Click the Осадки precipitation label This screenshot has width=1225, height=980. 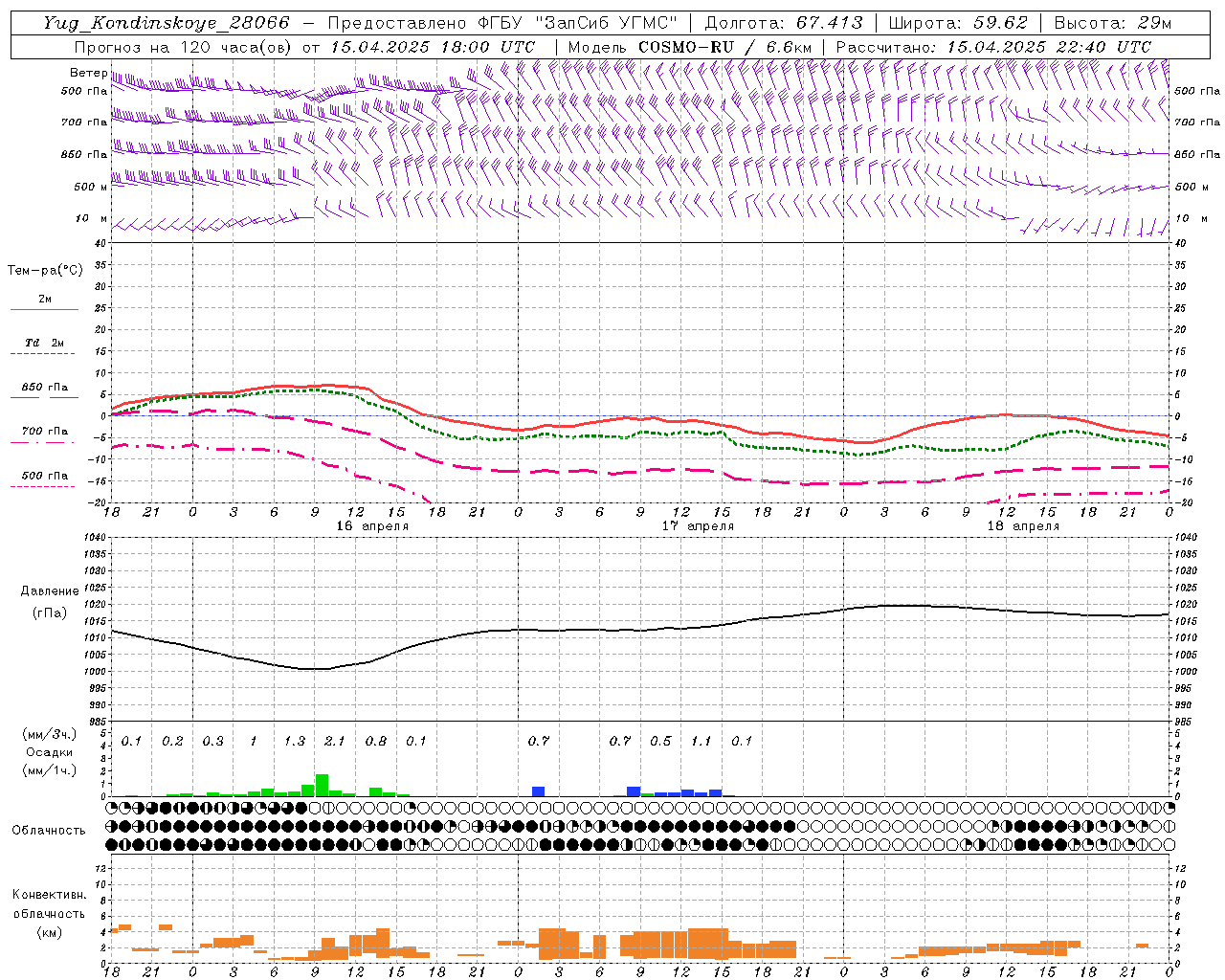point(49,752)
